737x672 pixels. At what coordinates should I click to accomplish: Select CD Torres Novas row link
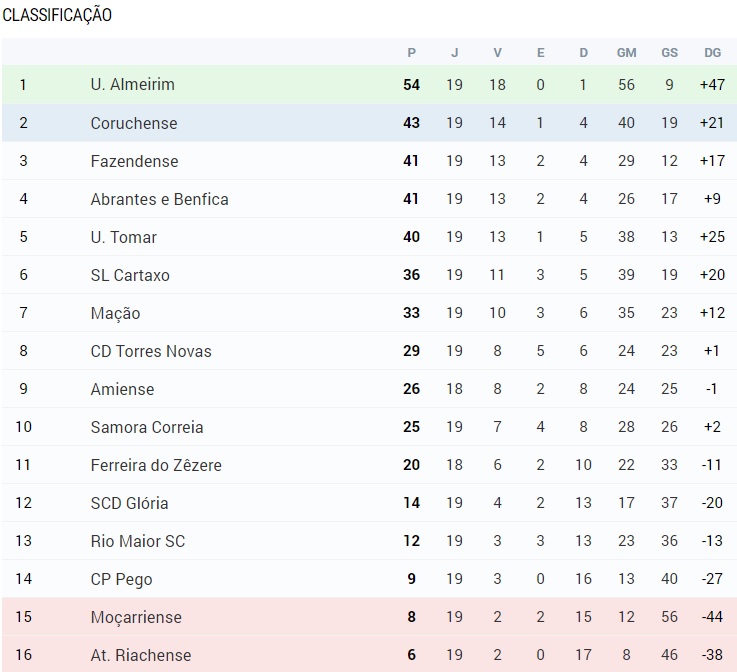(x=151, y=351)
